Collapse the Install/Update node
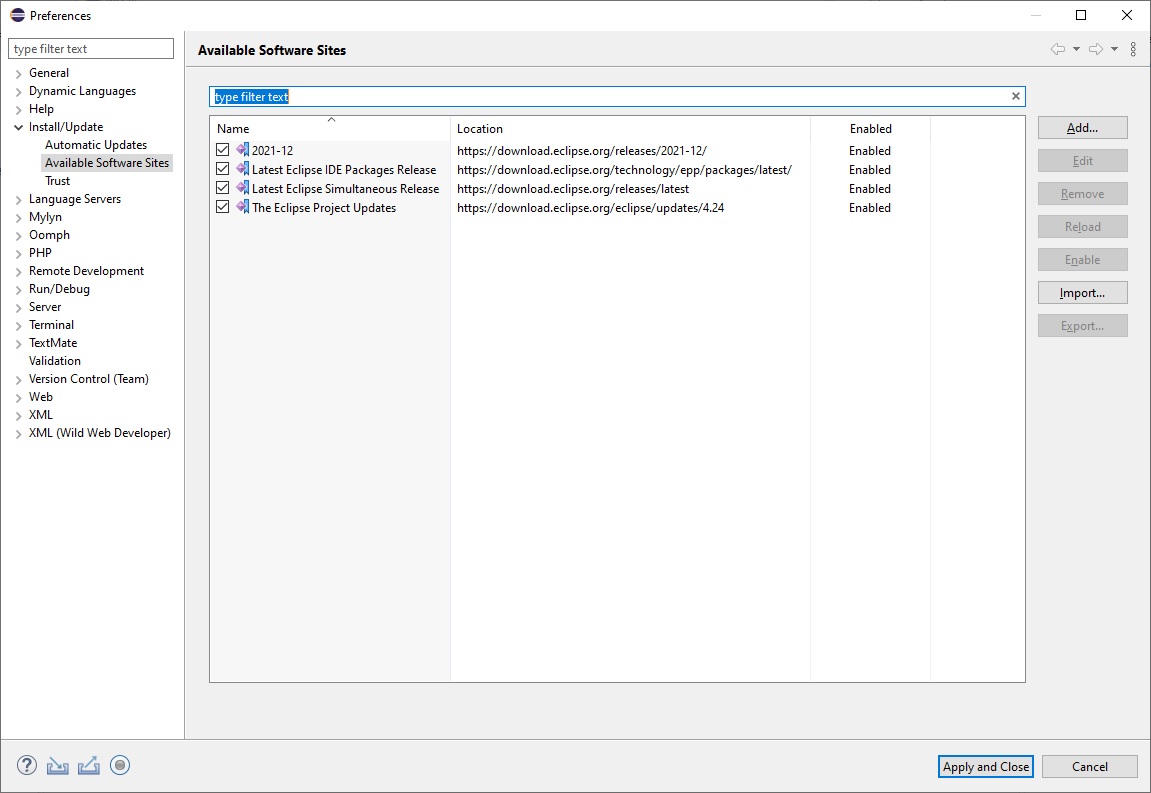The width and height of the screenshot is (1151, 793). (18, 127)
